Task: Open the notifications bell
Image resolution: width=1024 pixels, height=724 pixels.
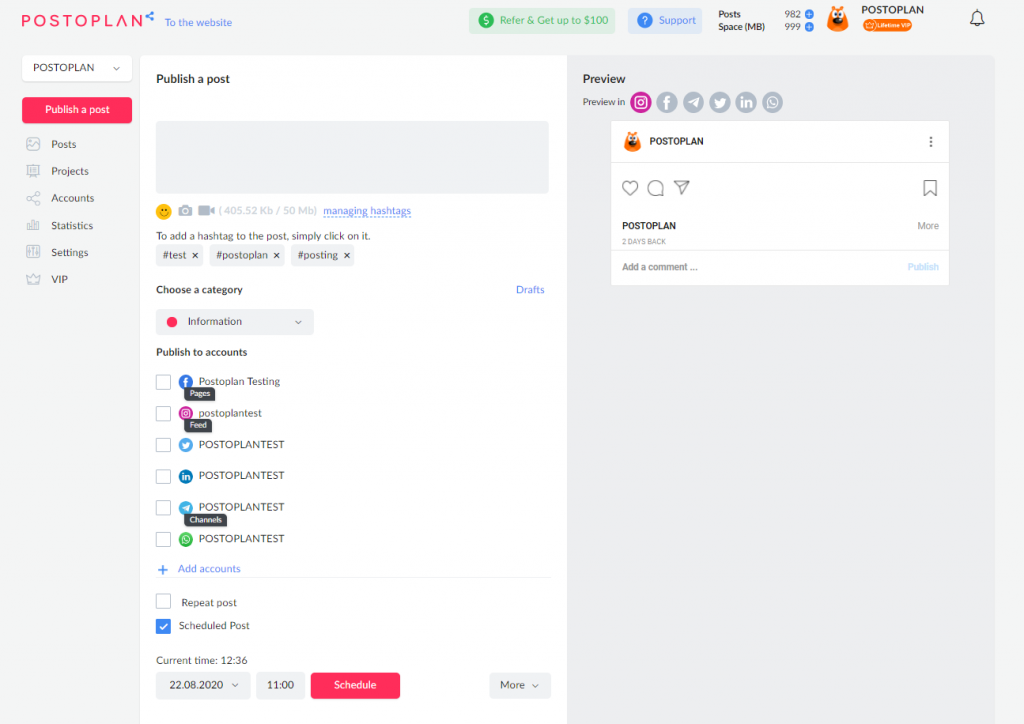Action: tap(977, 19)
